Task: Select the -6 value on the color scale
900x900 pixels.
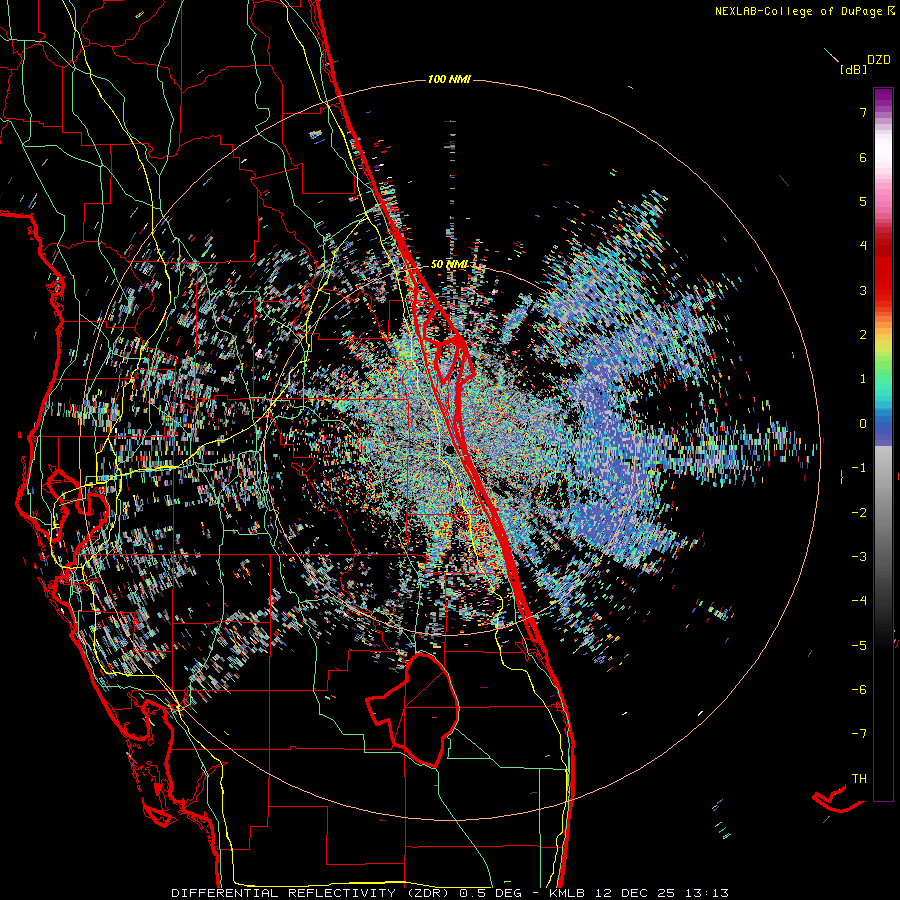Action: click(859, 690)
